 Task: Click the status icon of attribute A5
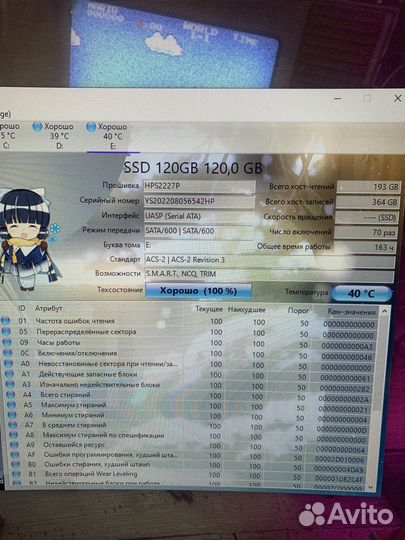12,405
